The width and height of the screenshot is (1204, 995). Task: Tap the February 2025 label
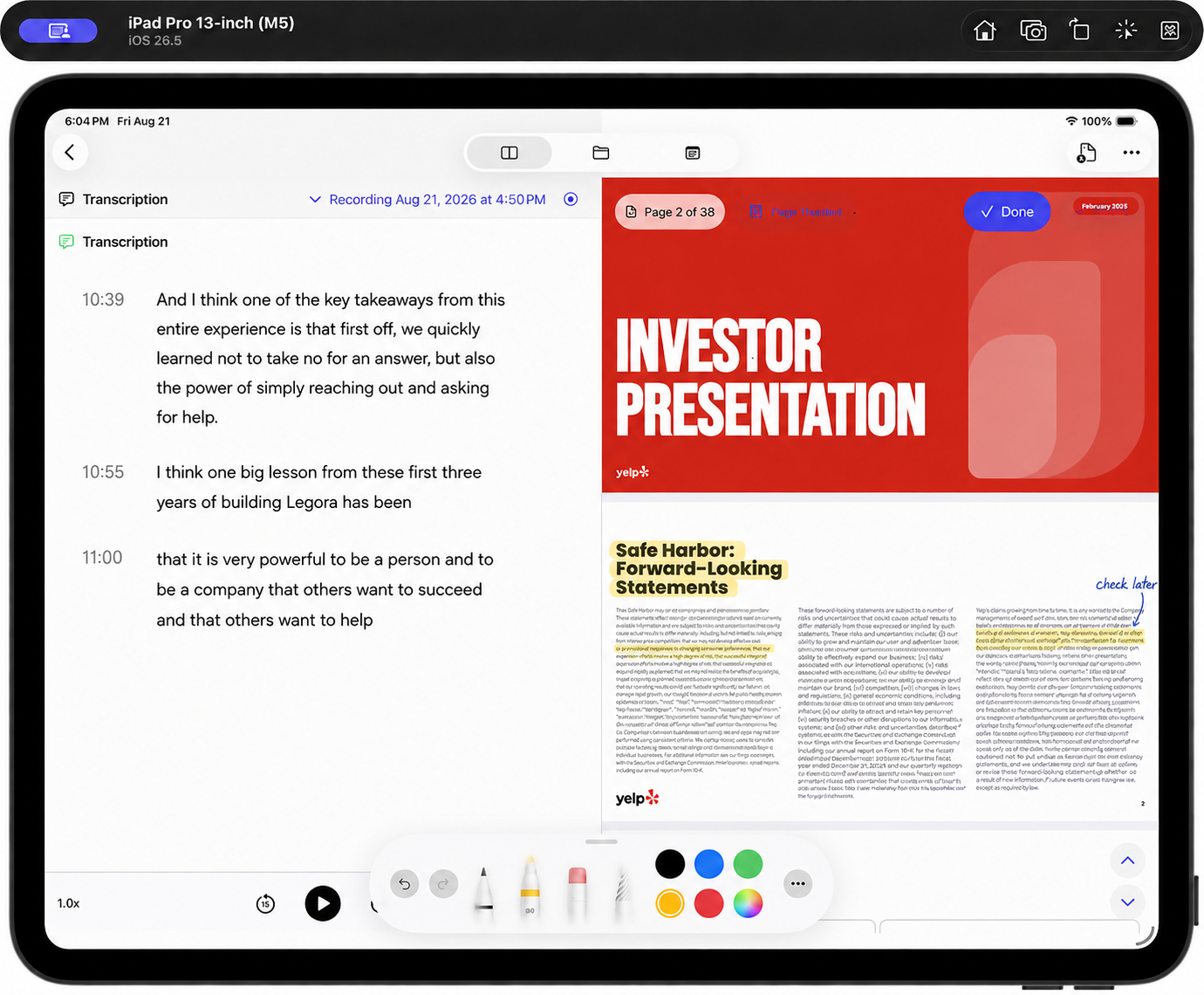click(x=1105, y=207)
